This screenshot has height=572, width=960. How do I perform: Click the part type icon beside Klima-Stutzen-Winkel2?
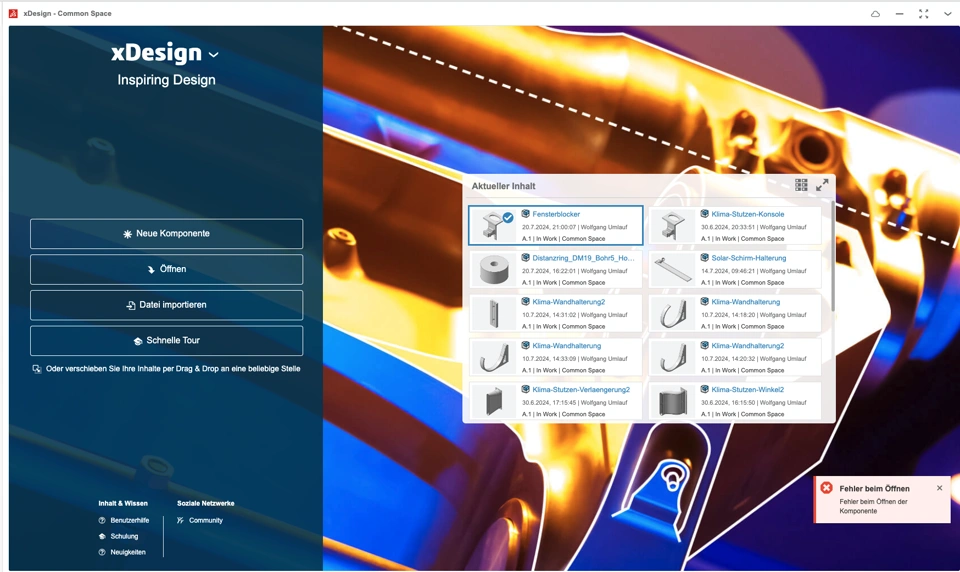705,389
